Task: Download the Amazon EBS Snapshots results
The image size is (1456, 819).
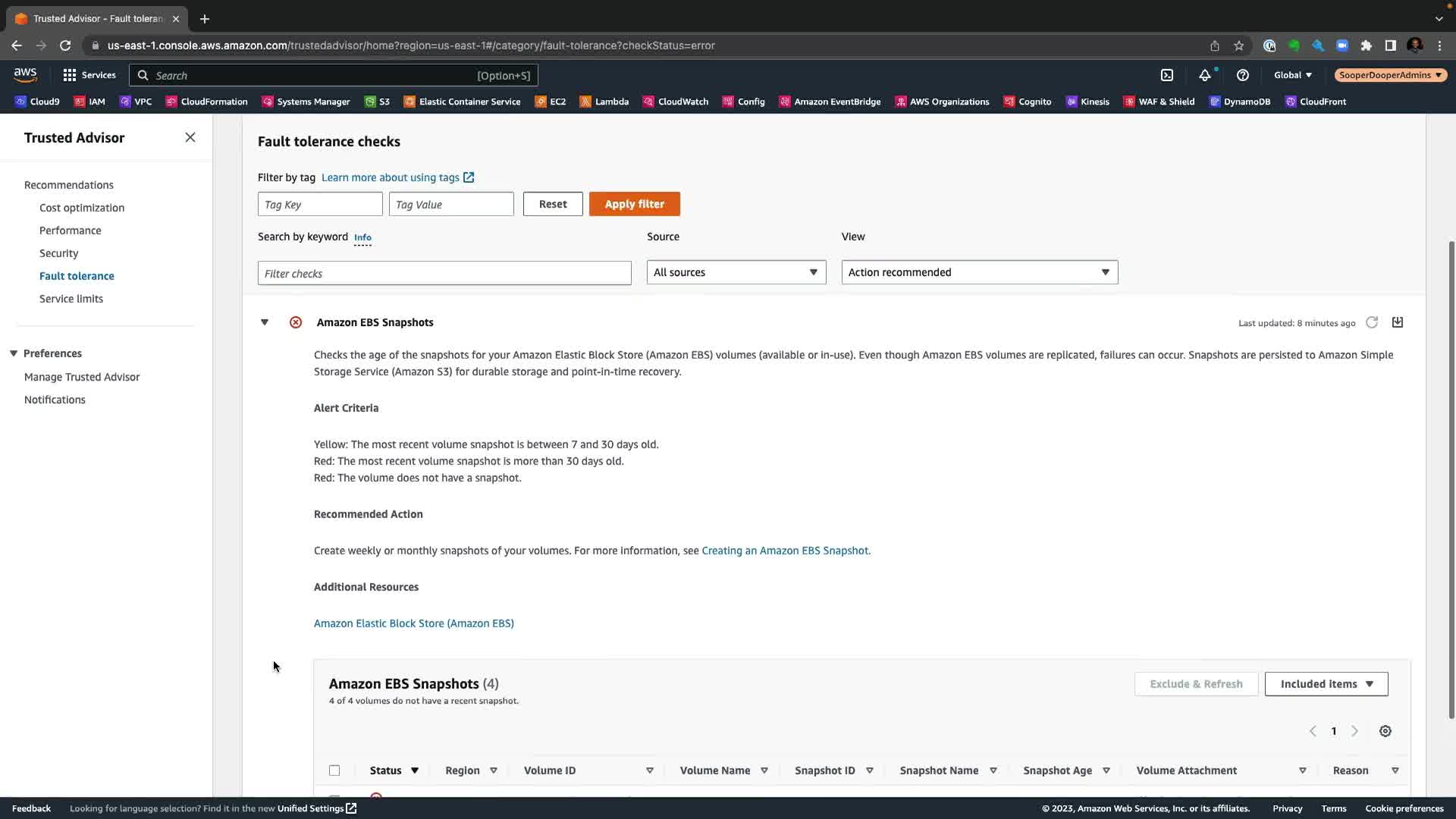Action: coord(1398,322)
